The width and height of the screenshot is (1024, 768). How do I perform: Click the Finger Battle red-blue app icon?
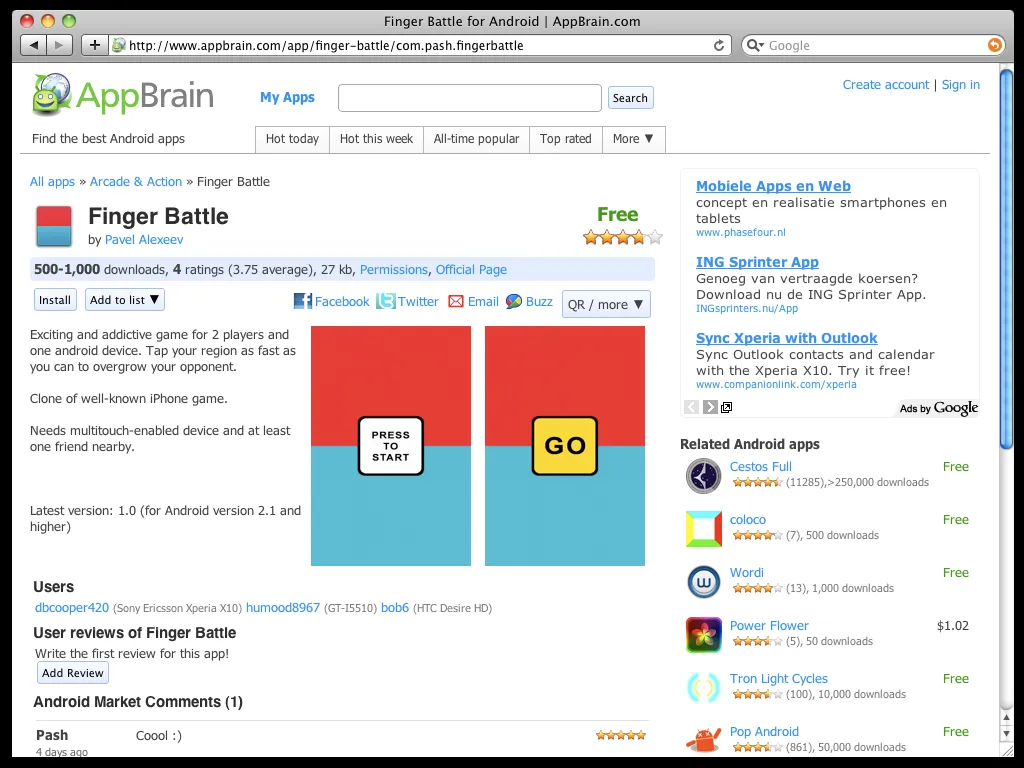54,226
